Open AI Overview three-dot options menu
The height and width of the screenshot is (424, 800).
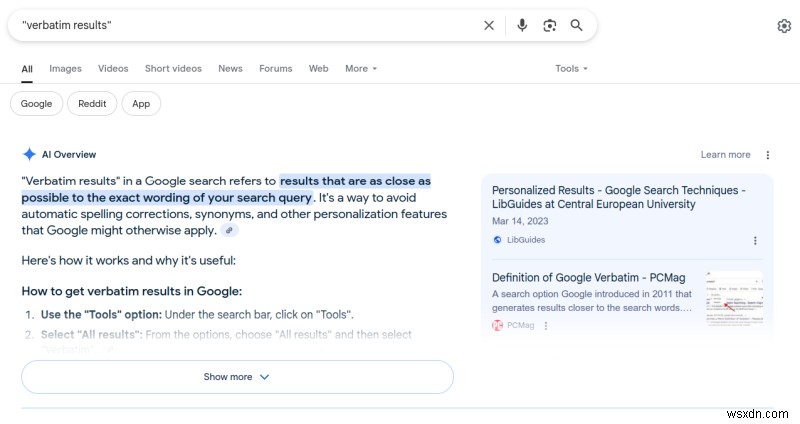tap(767, 155)
